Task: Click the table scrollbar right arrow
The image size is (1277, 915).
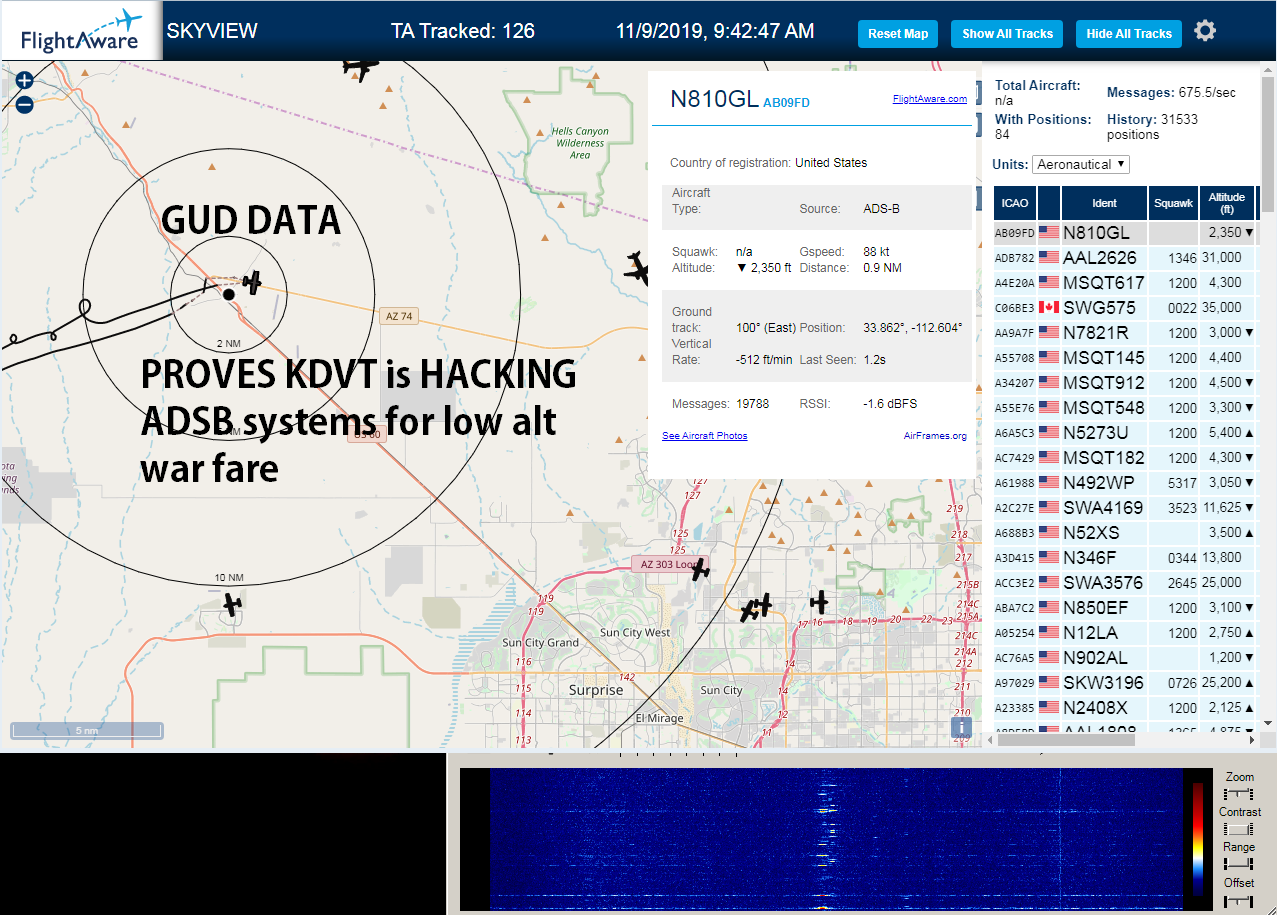Action: click(1252, 740)
